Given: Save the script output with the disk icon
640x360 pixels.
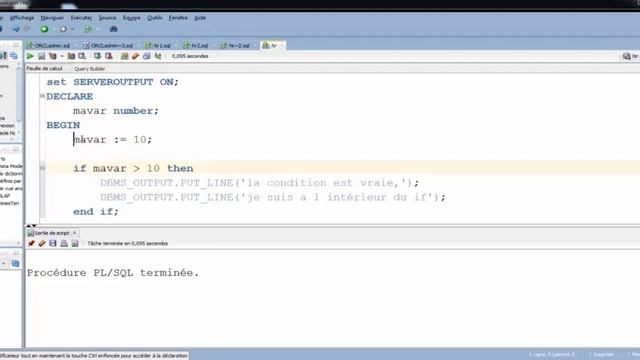Looking at the screenshot, I should tap(53, 243).
